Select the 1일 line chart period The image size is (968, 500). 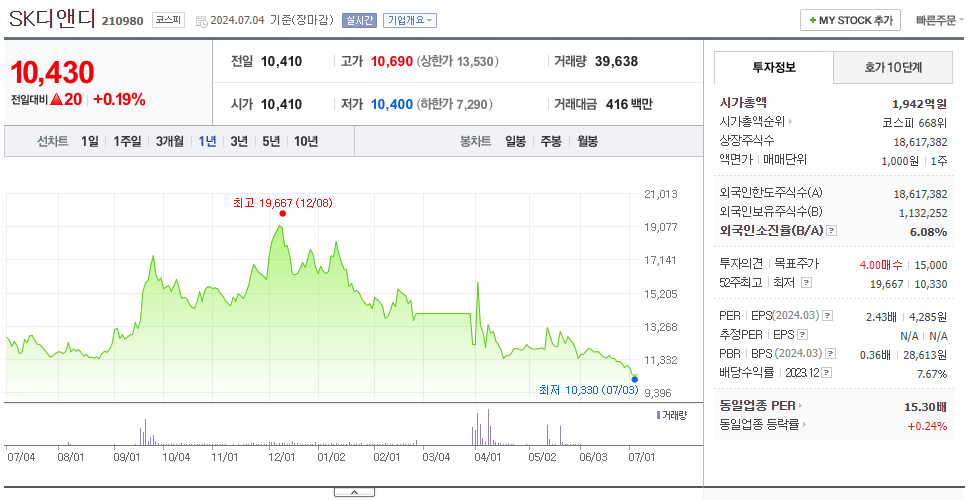coord(90,141)
